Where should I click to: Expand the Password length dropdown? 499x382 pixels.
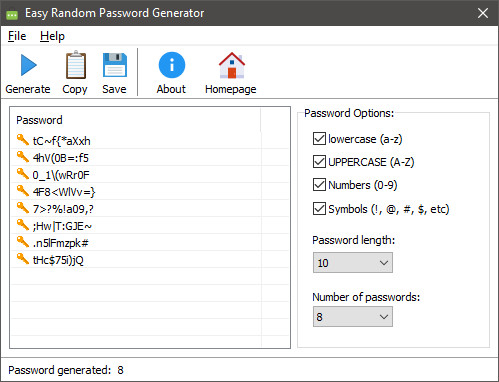[x=353, y=263]
